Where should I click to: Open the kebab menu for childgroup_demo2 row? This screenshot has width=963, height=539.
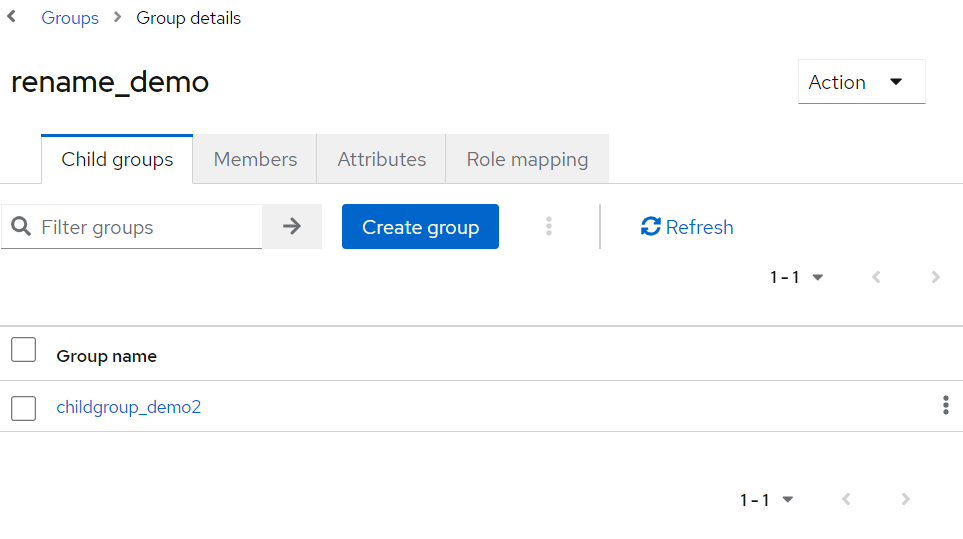pos(945,406)
